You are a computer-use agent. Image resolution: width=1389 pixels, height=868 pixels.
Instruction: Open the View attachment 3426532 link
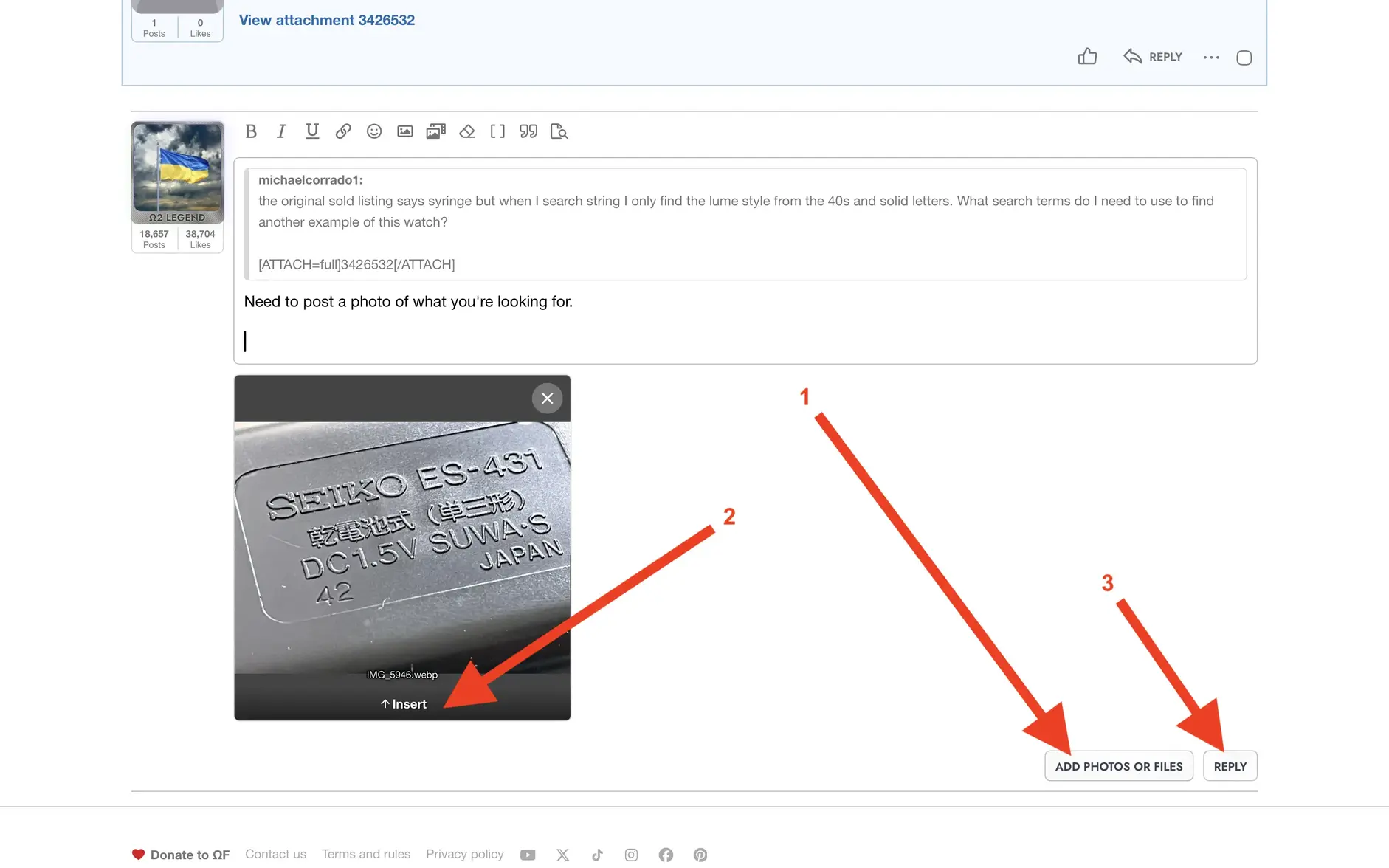[x=327, y=20]
